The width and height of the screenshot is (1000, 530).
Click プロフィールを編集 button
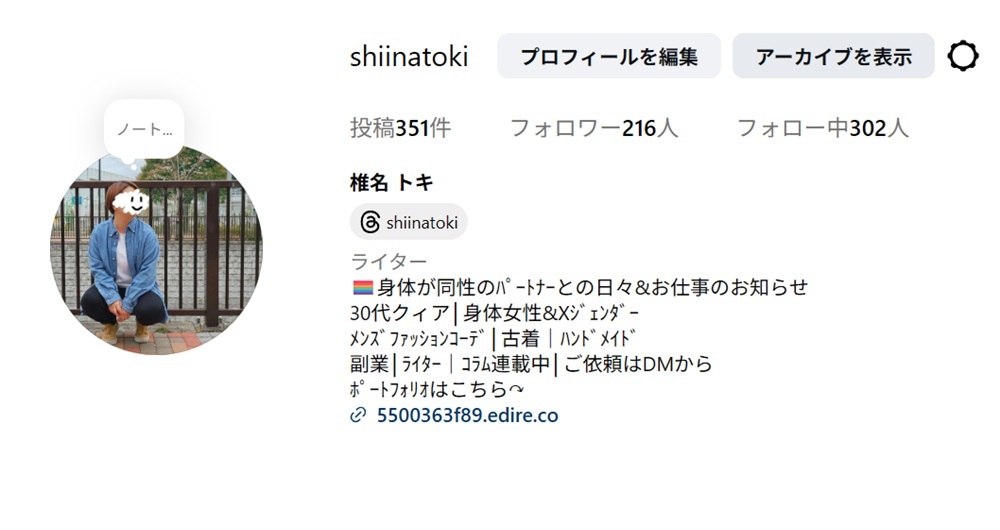609,56
